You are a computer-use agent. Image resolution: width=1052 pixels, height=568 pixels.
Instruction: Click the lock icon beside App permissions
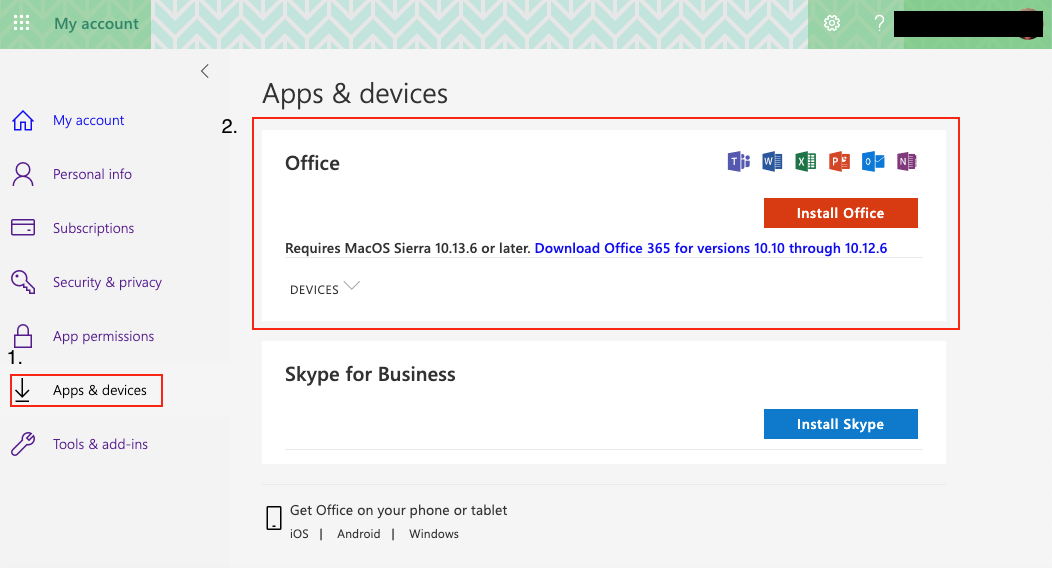click(x=23, y=336)
